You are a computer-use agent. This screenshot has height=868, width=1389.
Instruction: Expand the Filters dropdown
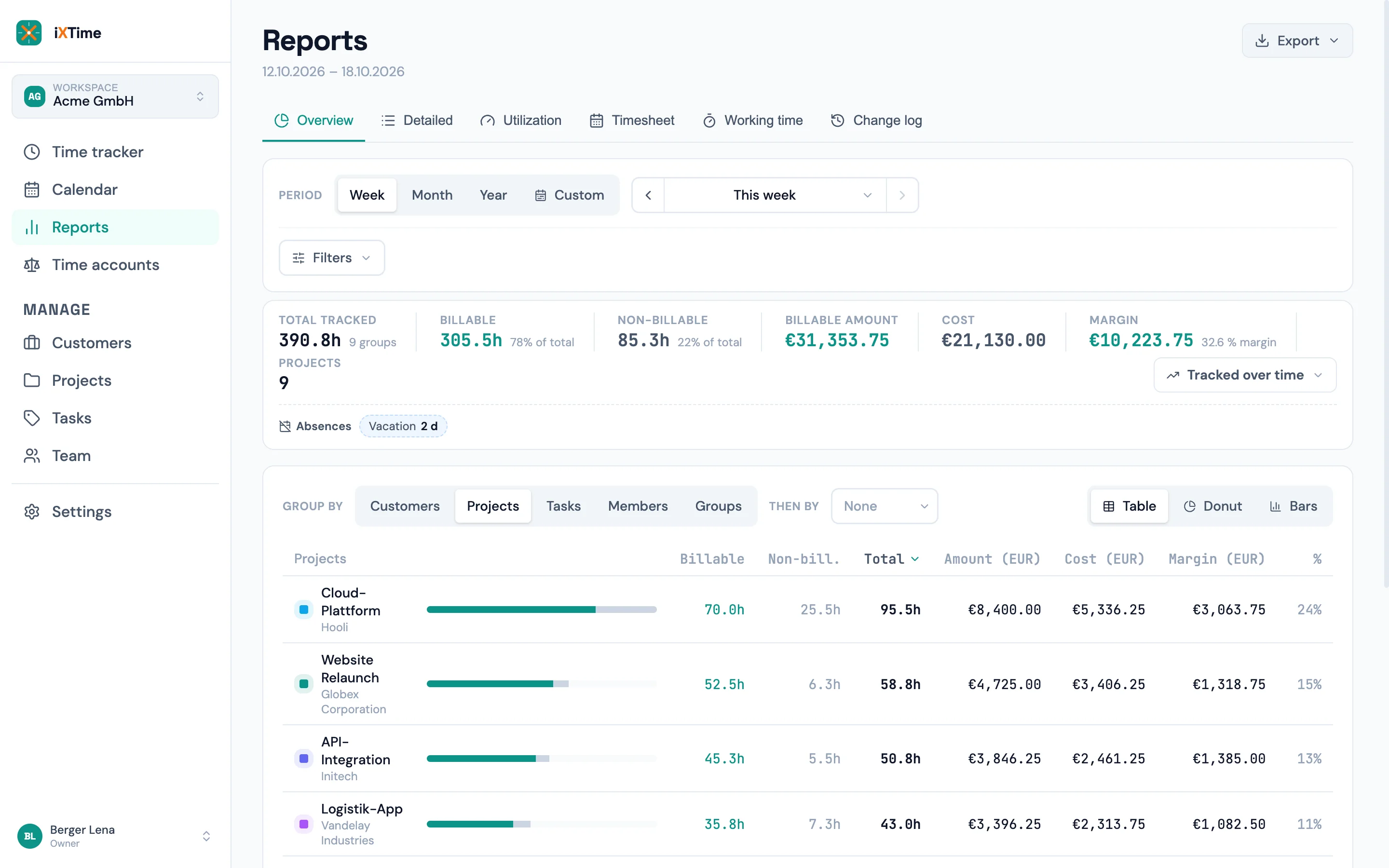pyautogui.click(x=332, y=258)
